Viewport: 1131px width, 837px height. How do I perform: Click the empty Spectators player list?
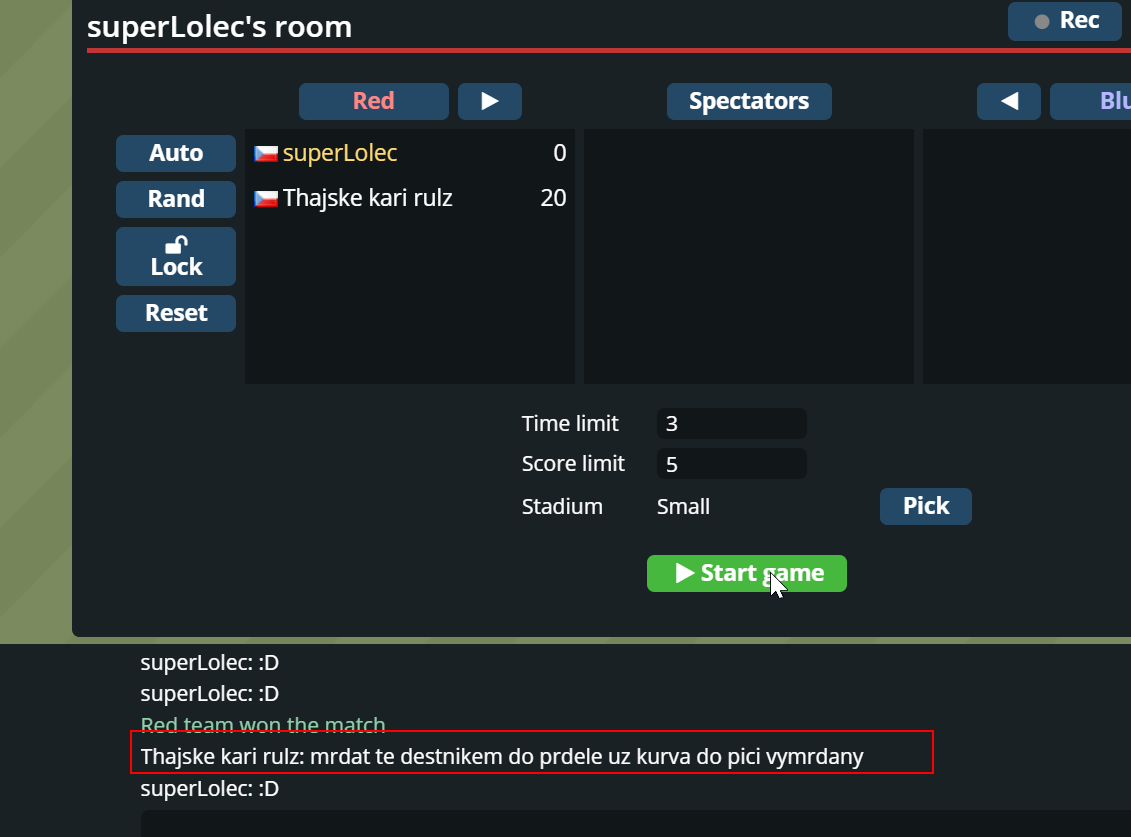pyautogui.click(x=749, y=256)
